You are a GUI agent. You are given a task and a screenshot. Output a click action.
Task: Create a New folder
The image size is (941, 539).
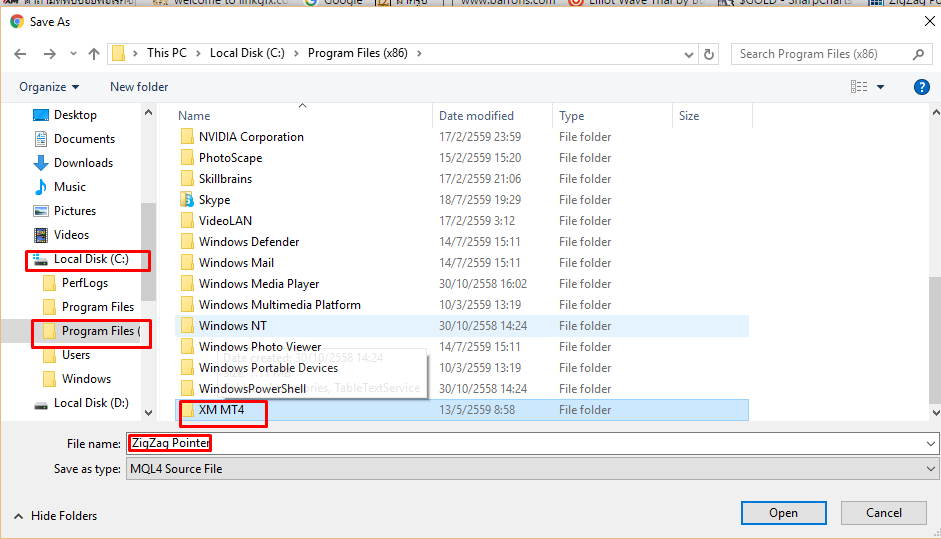[x=139, y=87]
